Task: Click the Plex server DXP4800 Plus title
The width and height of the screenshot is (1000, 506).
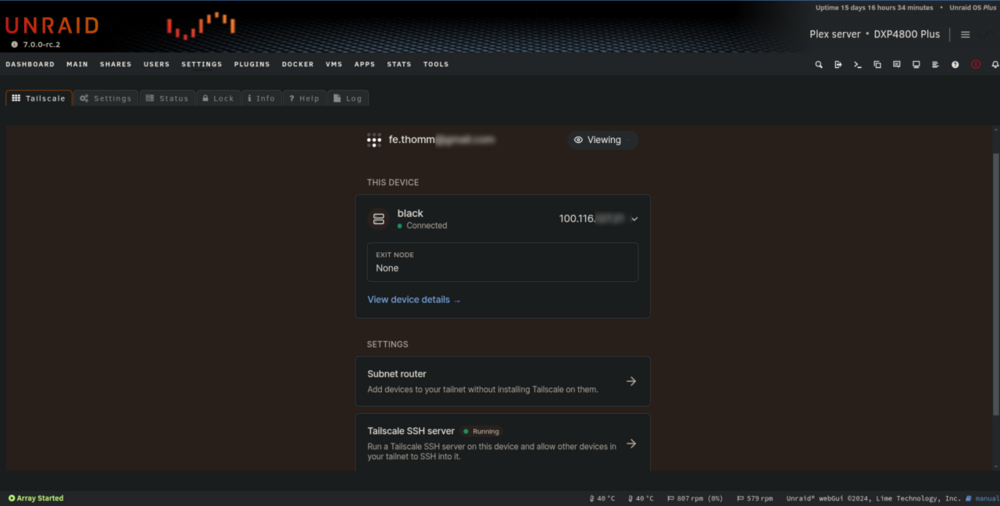Action: 874,34
